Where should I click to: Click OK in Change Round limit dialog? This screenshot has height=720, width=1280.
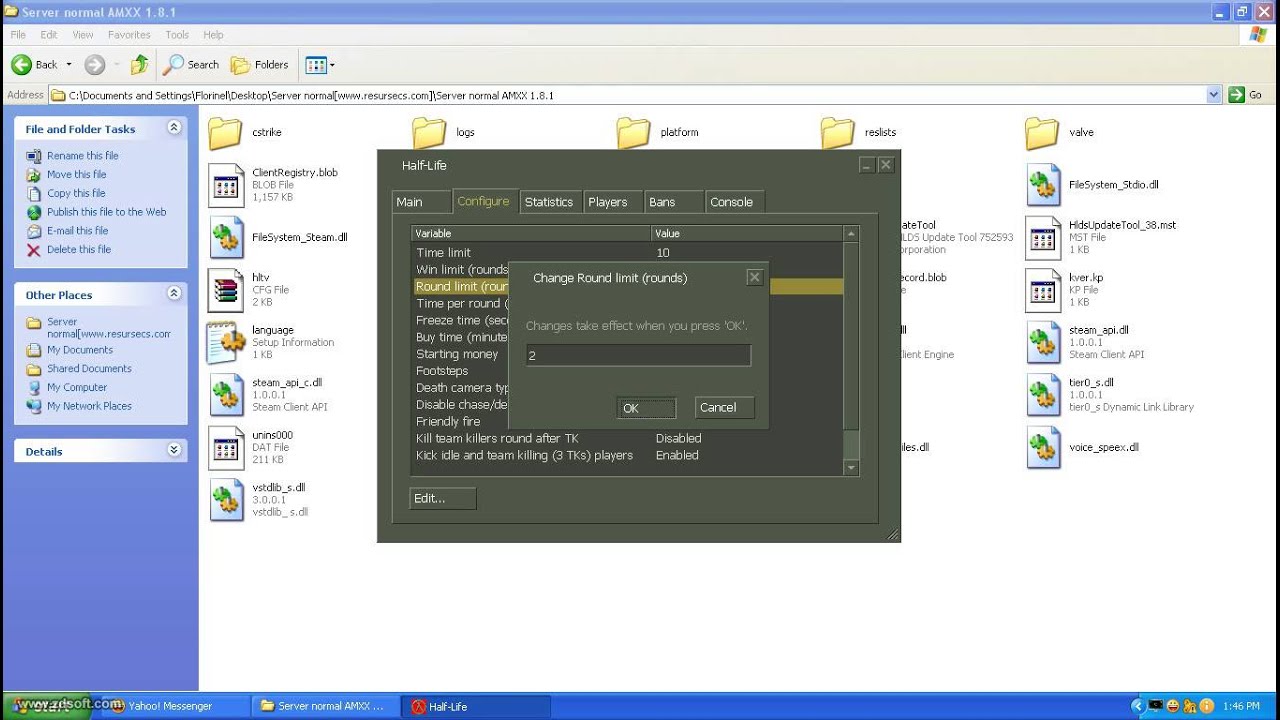click(646, 408)
